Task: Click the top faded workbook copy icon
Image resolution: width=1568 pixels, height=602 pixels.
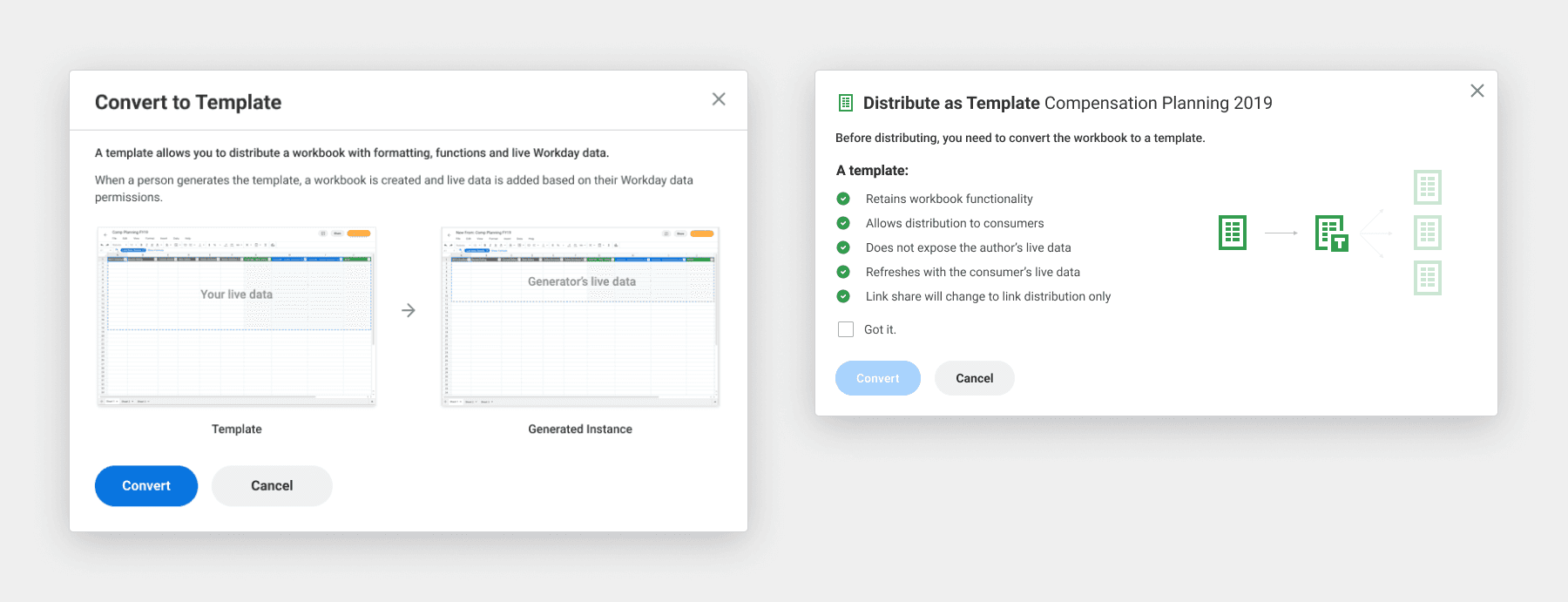Action: pos(1428,187)
